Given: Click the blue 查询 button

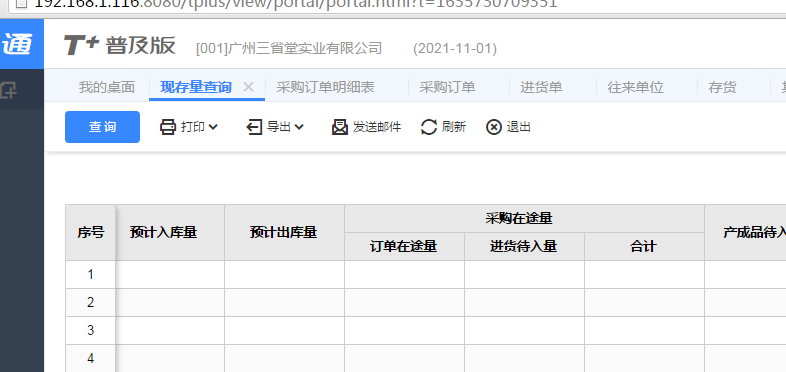Looking at the screenshot, I should tap(102, 127).
